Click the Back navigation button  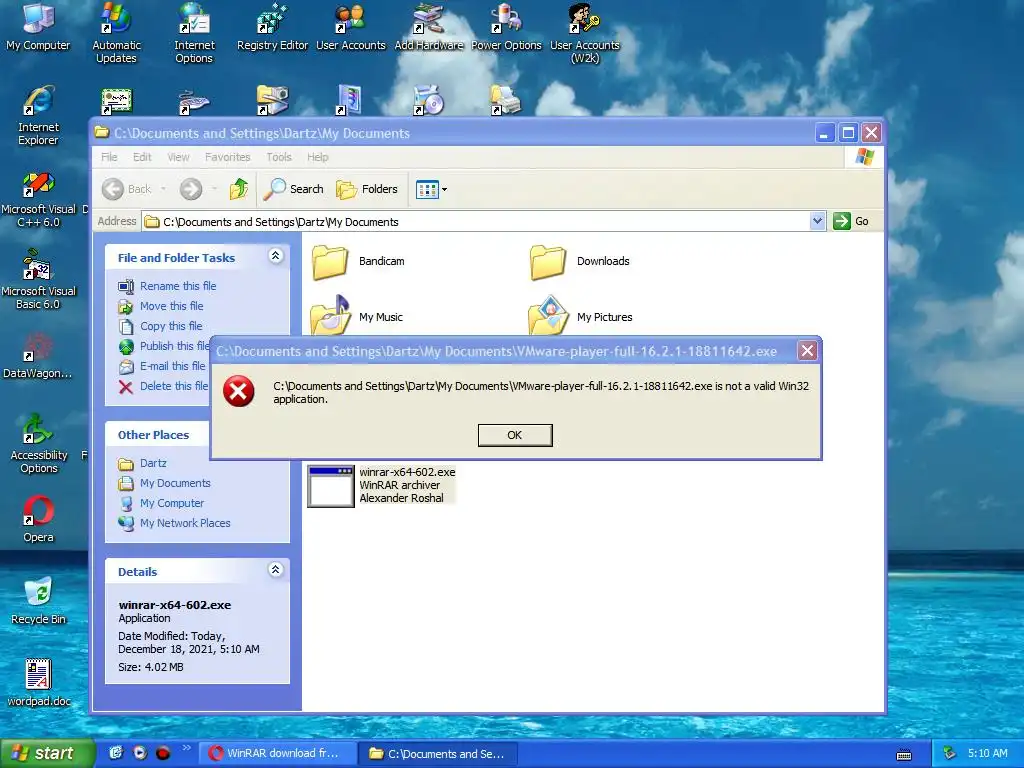tap(127, 189)
